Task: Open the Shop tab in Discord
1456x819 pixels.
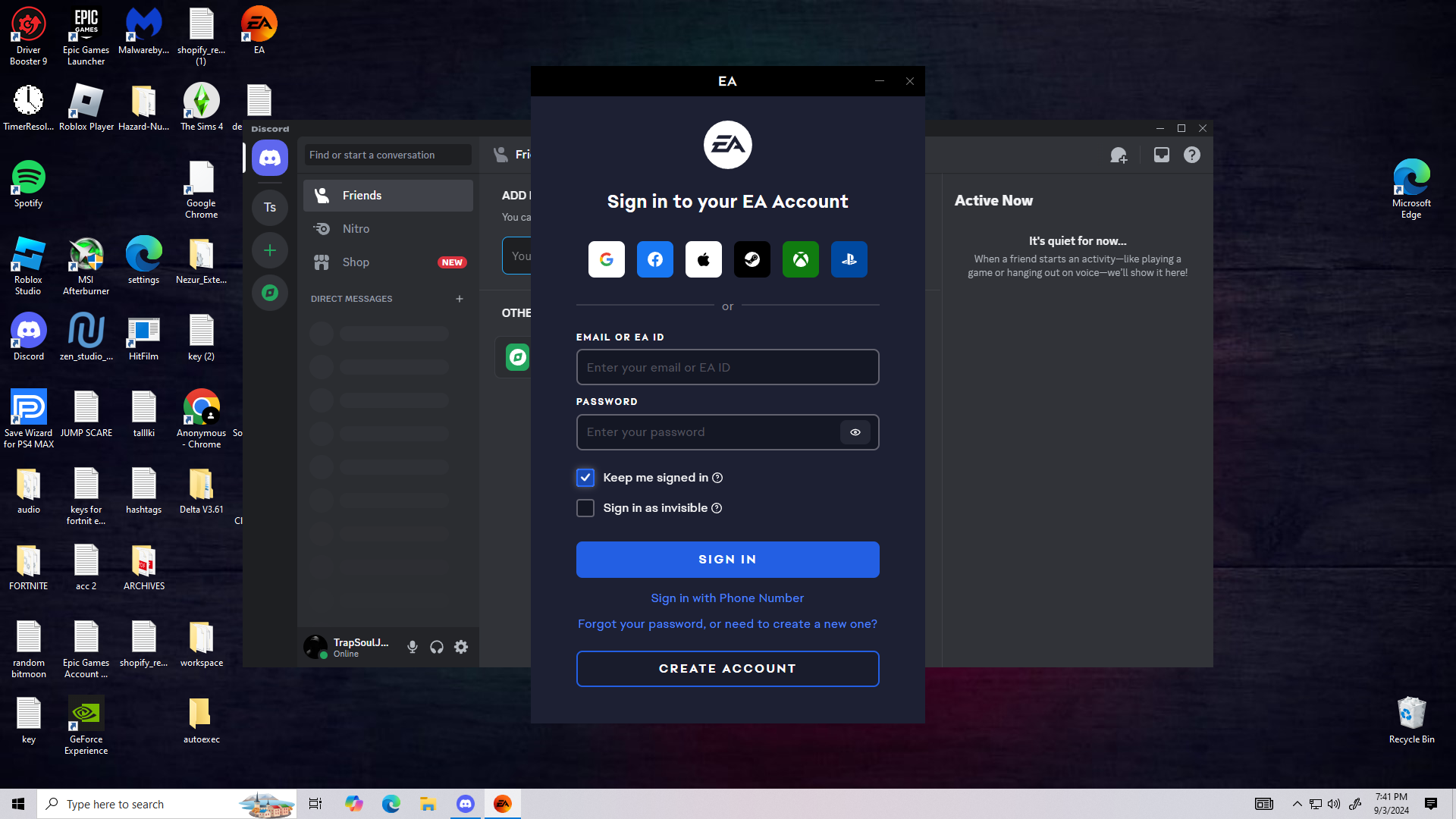Action: pos(356,262)
